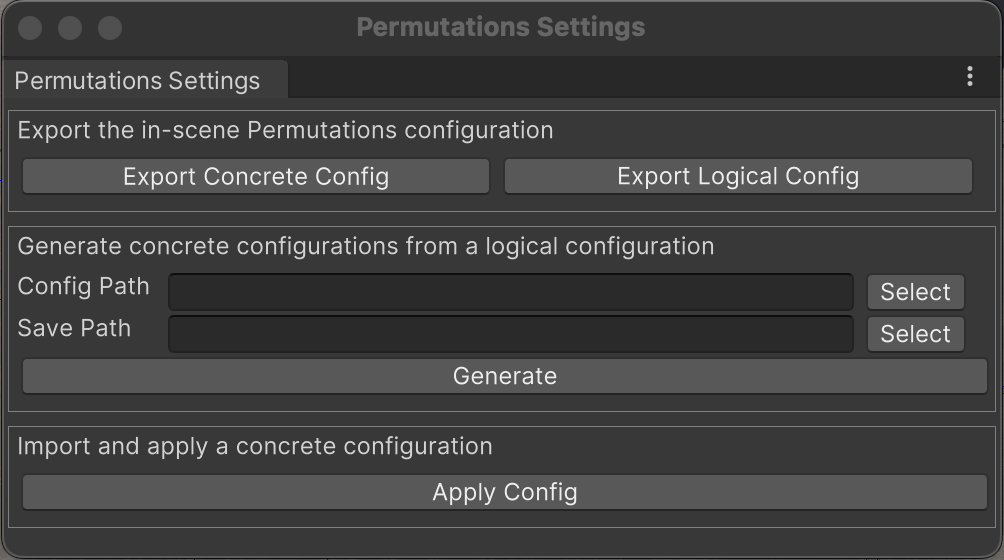Viewport: 1004px width, 560px height.
Task: Maximize the Permutations Settings window
Action: (x=109, y=28)
